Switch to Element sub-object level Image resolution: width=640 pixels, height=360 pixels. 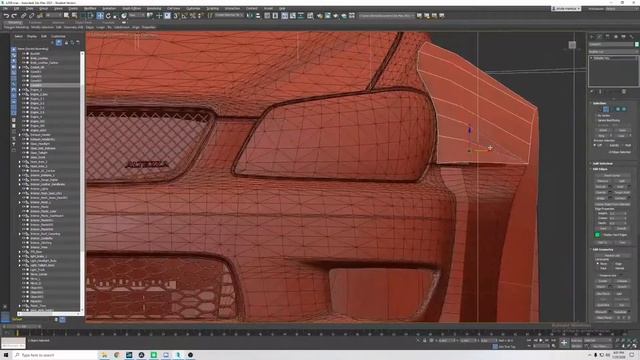pos(624,109)
